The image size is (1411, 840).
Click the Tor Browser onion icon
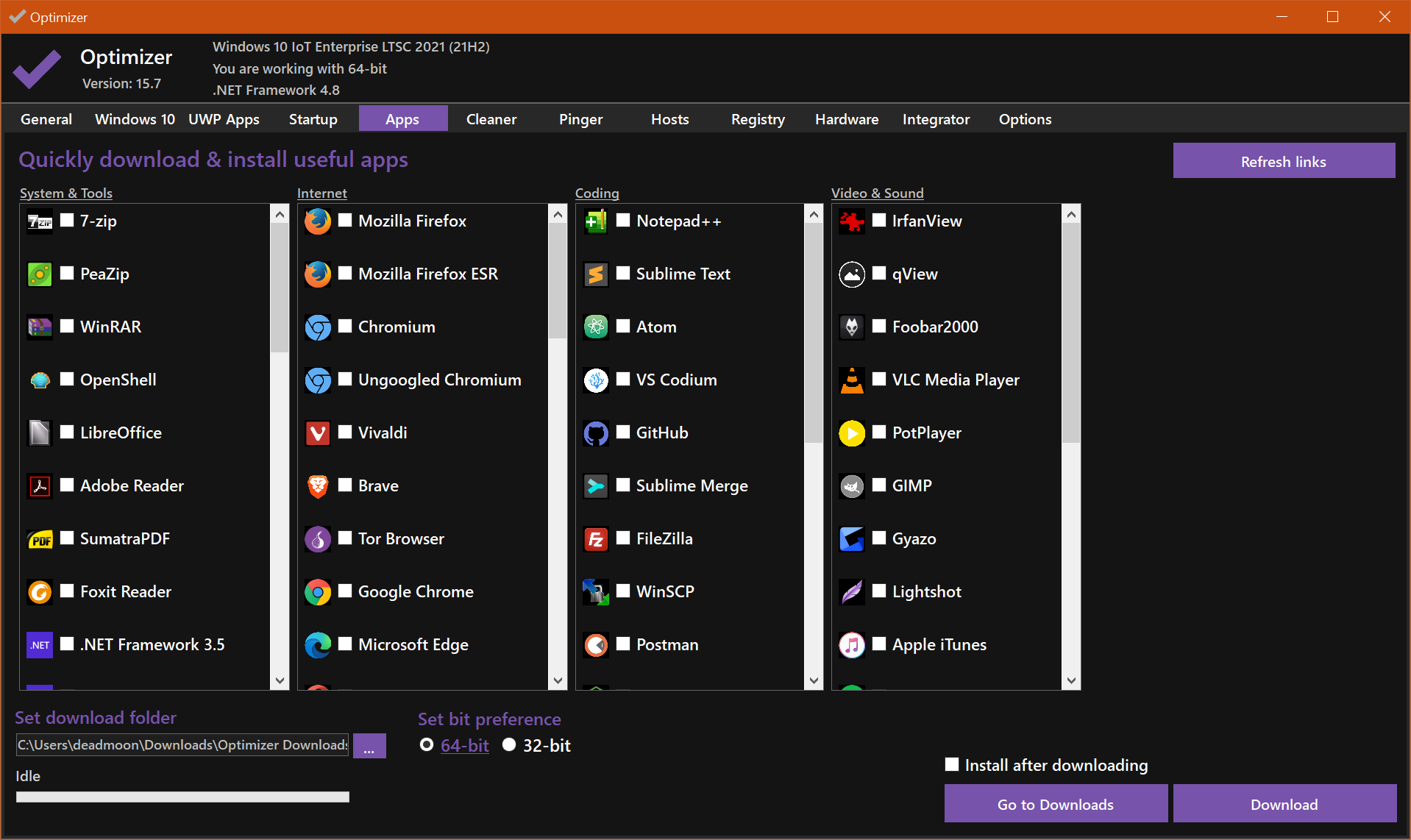(x=318, y=539)
